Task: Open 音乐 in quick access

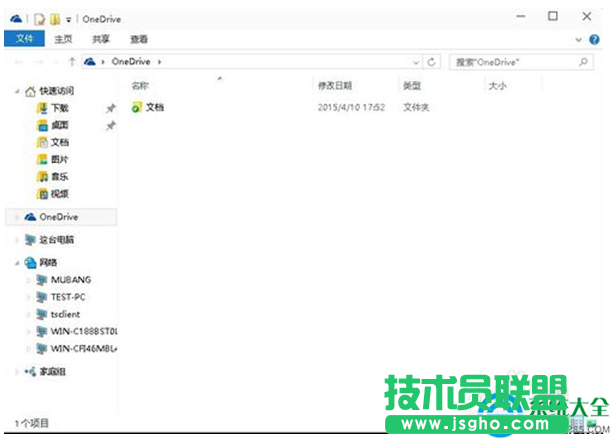Action: tap(60, 177)
